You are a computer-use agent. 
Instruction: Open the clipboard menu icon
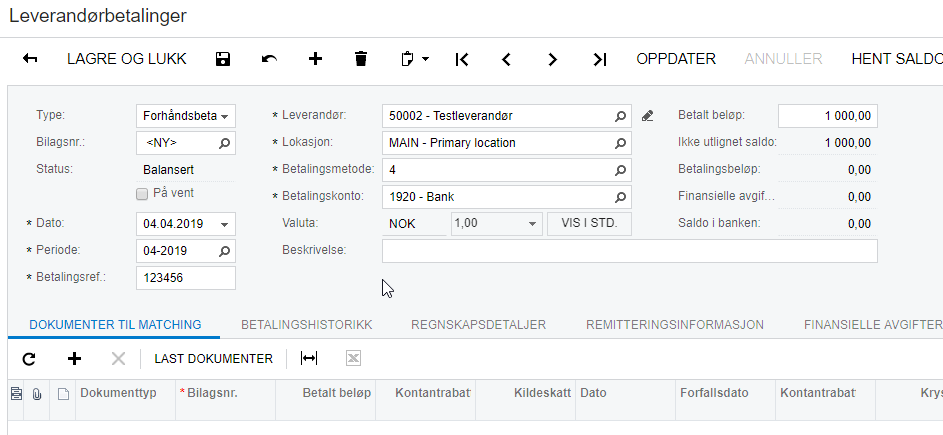click(407, 59)
